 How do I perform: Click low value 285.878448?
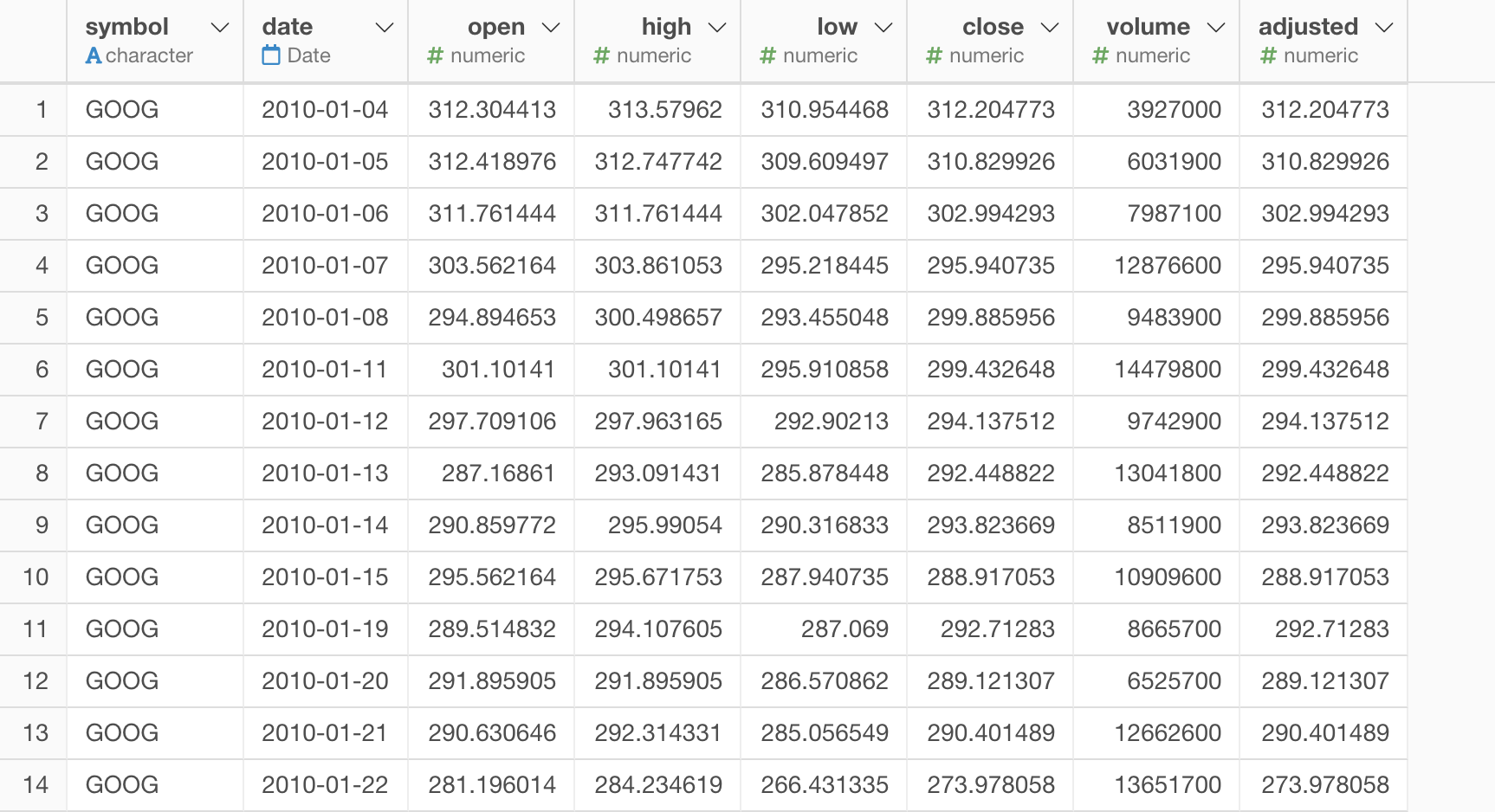coord(825,474)
